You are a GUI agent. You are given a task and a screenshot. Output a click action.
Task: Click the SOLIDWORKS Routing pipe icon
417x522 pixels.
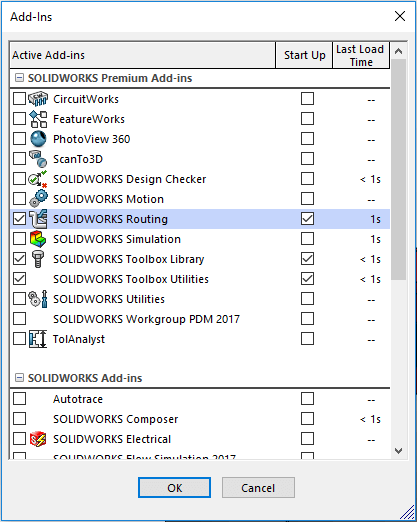point(38,219)
